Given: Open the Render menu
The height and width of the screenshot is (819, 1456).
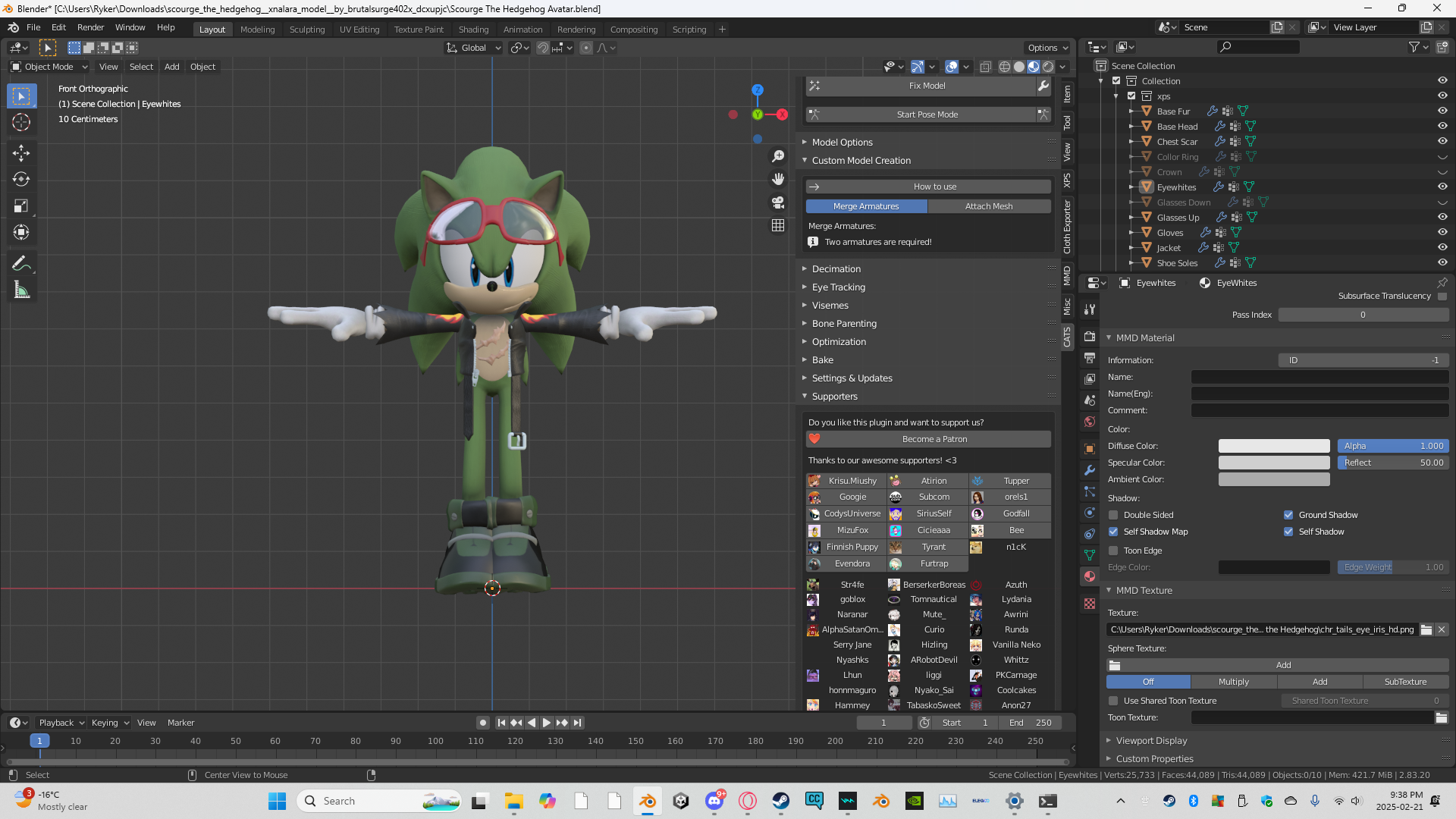Looking at the screenshot, I should [91, 27].
